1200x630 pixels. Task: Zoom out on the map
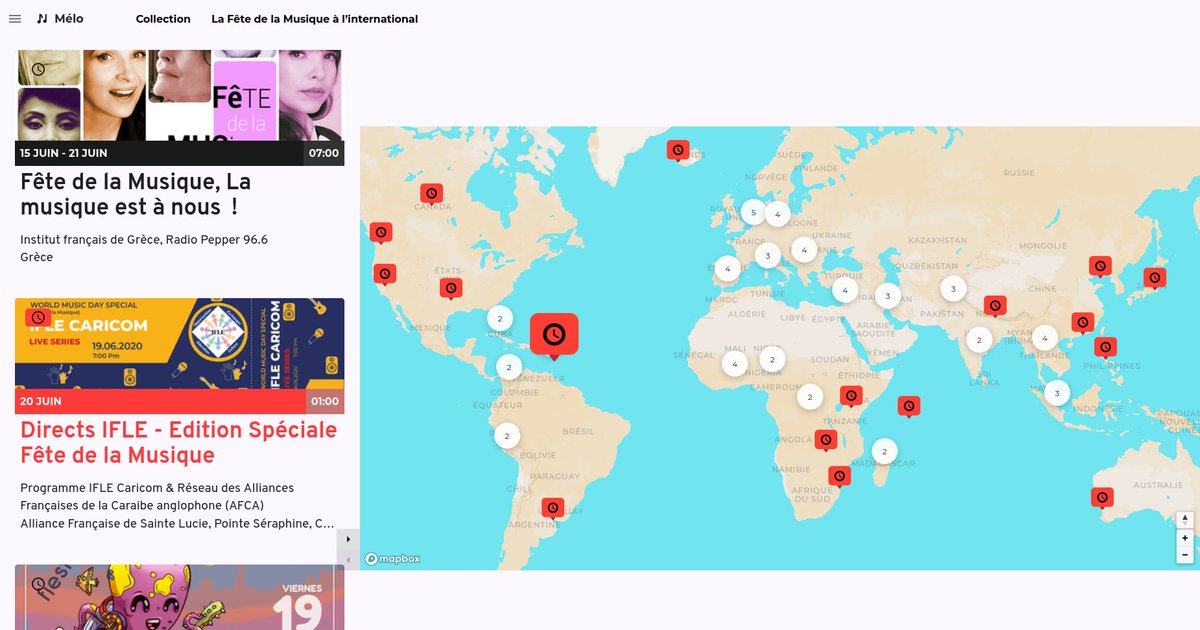coord(1185,555)
